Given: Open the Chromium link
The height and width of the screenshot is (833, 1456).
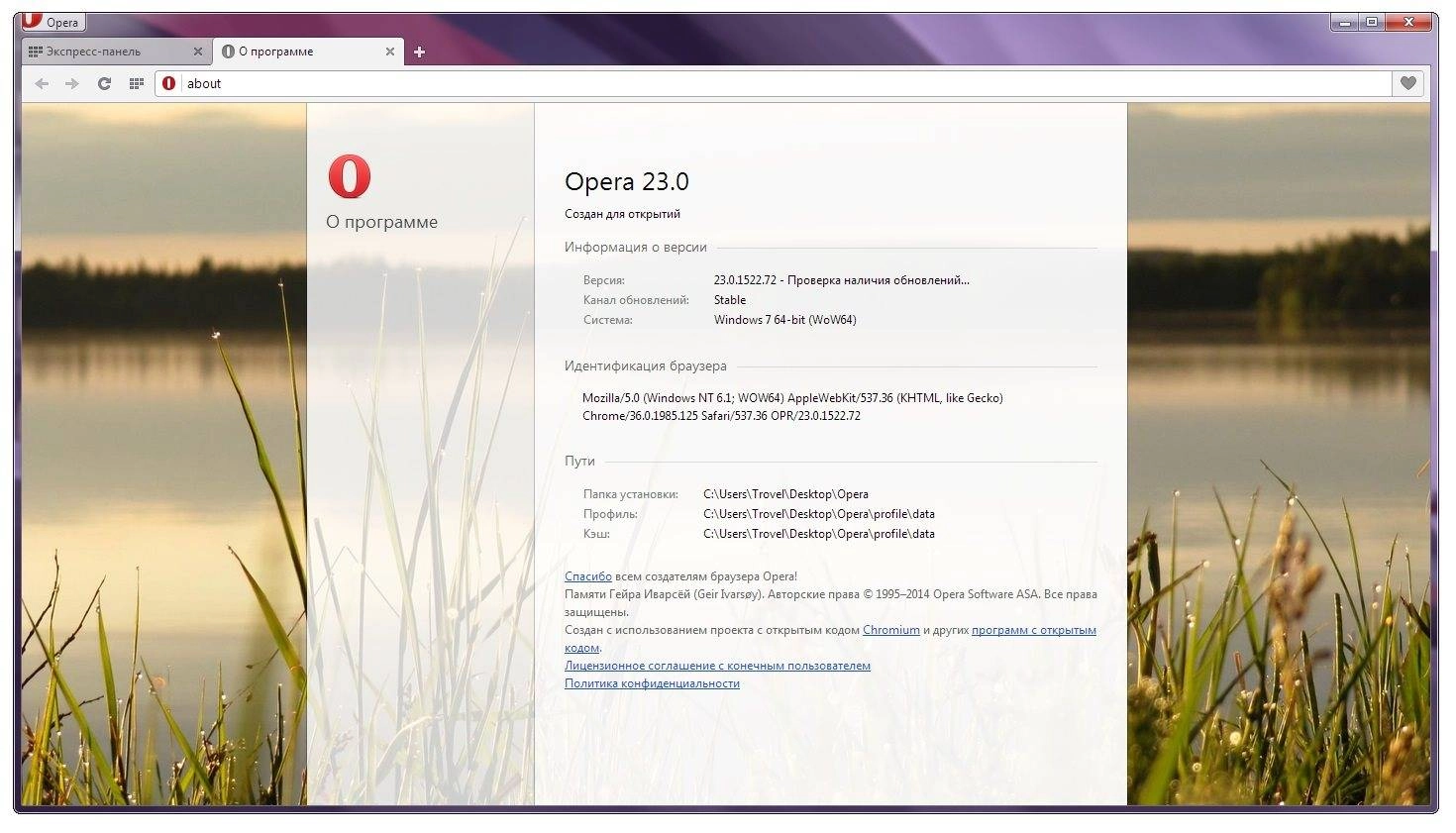Looking at the screenshot, I should (891, 629).
